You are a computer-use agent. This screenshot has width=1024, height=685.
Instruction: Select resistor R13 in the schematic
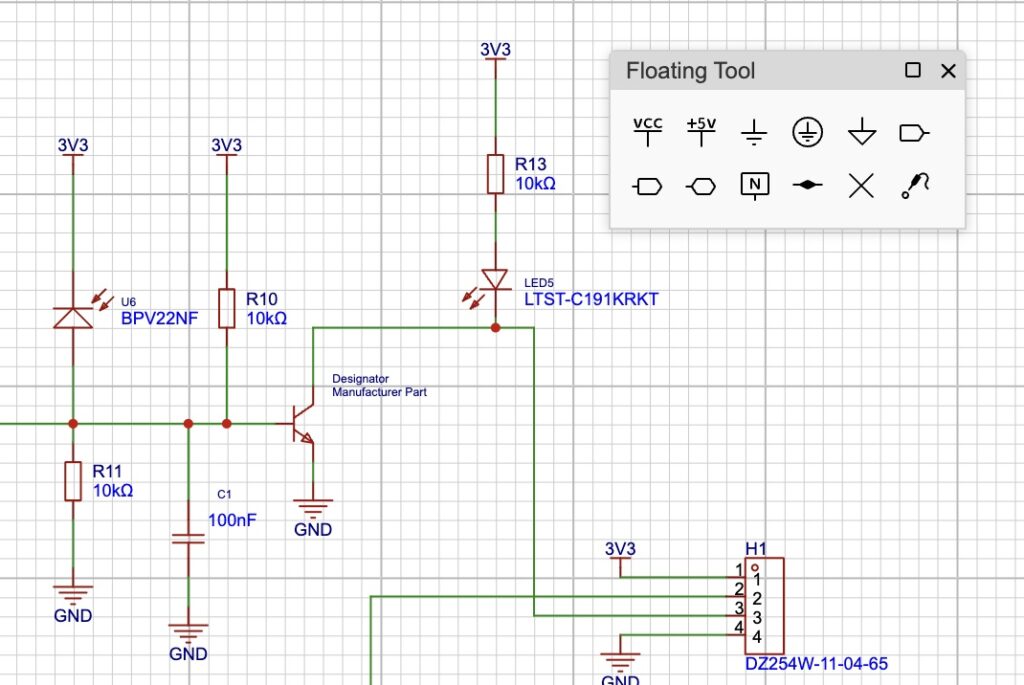495,173
